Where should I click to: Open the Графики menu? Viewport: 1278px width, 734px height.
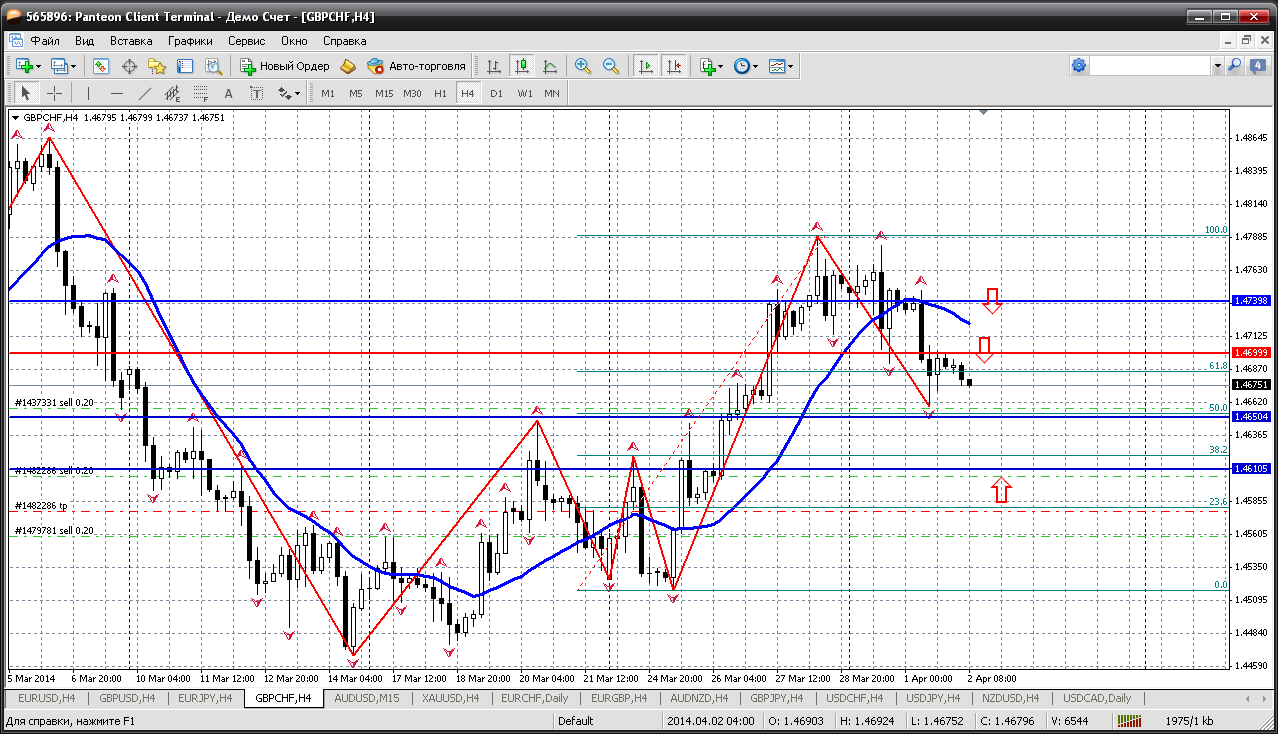(x=190, y=41)
